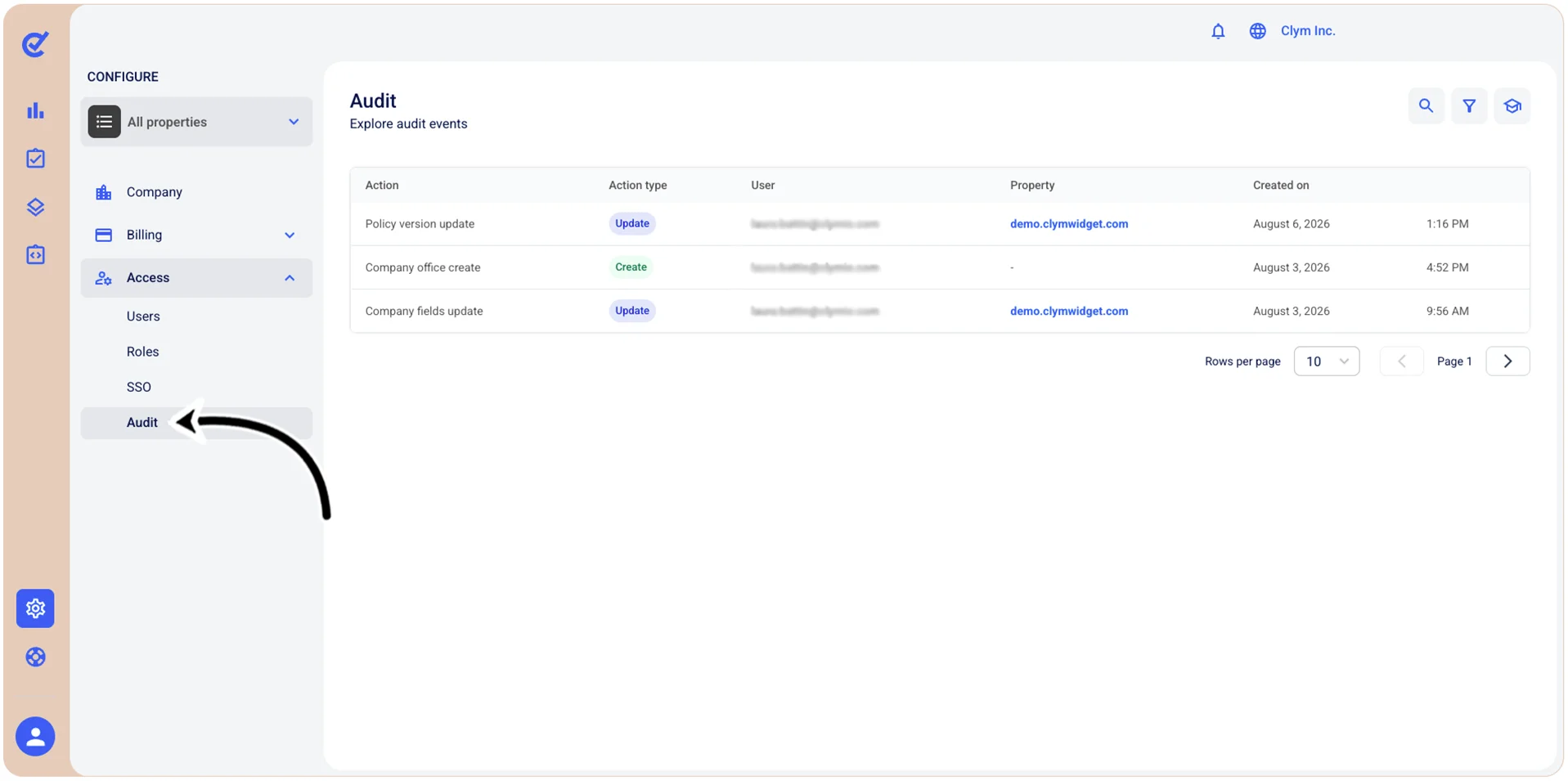Click the Update badge in Policy version row
1568x781 pixels.
tap(632, 224)
